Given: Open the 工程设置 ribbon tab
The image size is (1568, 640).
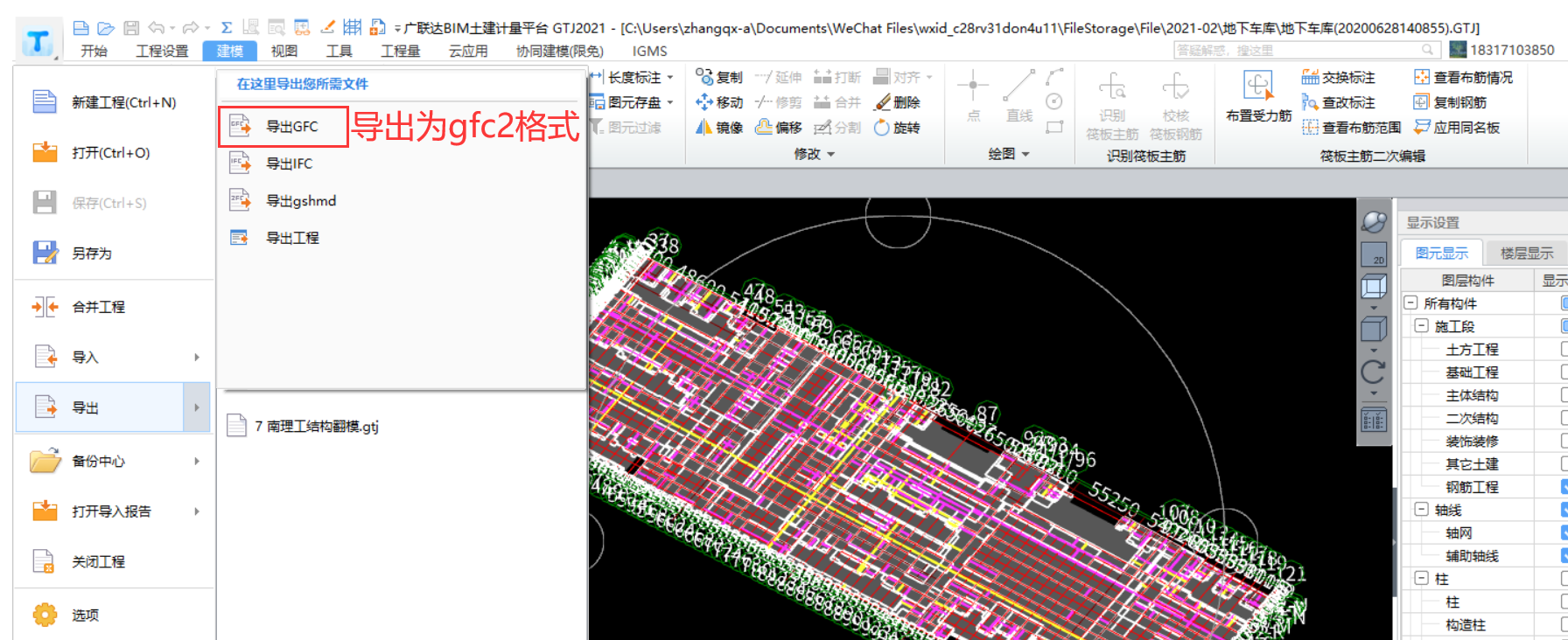Looking at the screenshot, I should pos(162,51).
